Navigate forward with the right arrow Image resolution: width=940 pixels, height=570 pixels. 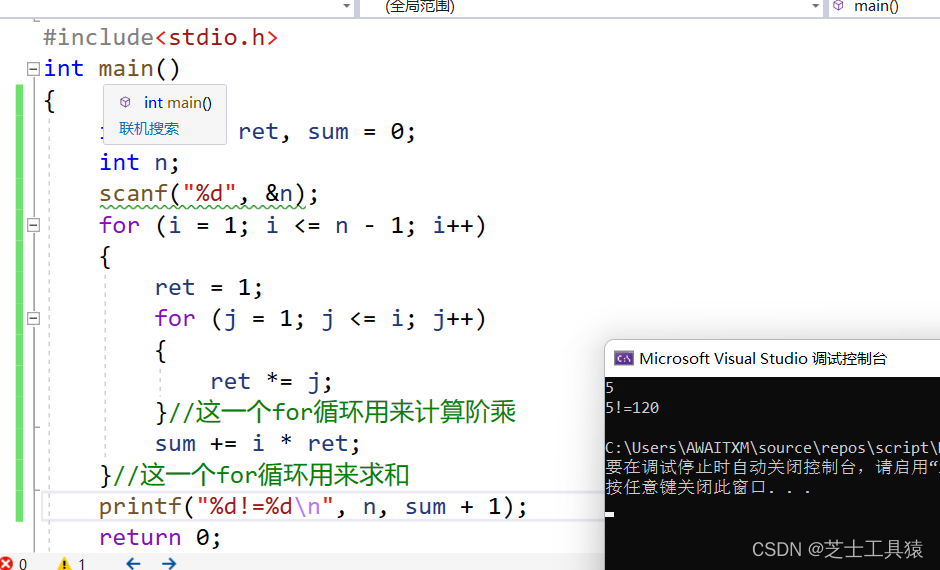[169, 563]
